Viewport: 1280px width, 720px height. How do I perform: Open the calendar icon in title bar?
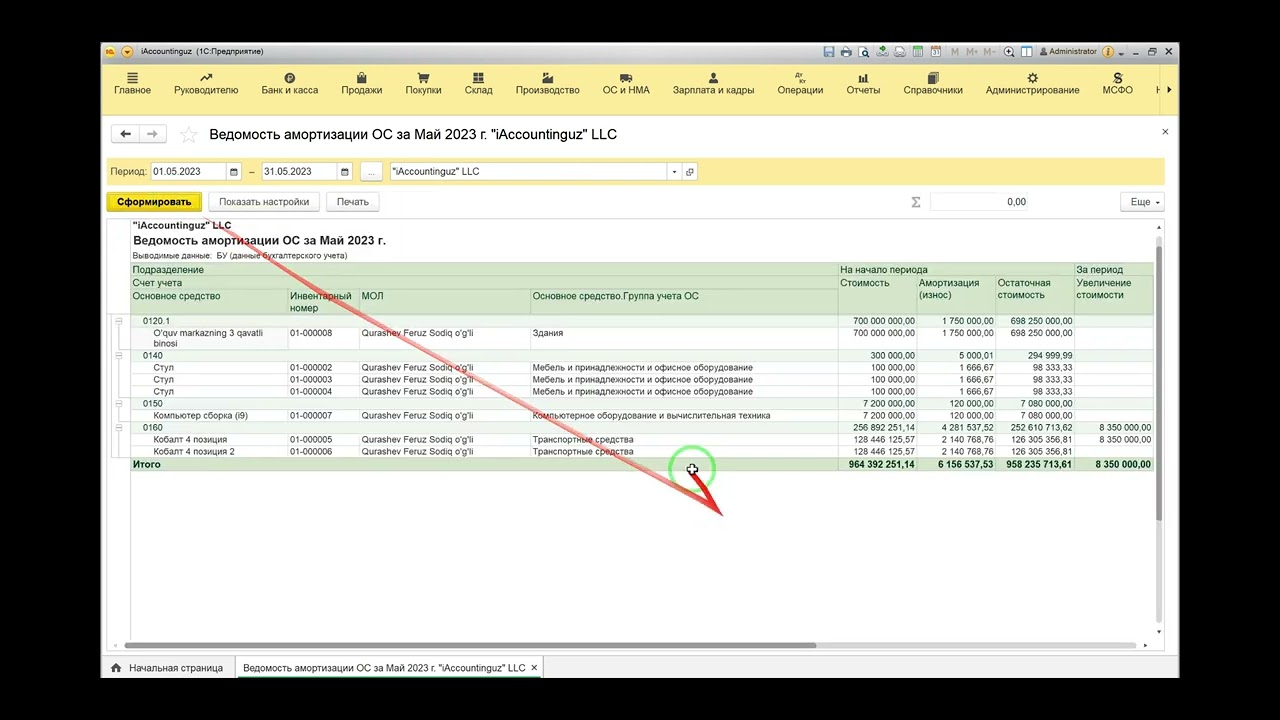(x=934, y=52)
